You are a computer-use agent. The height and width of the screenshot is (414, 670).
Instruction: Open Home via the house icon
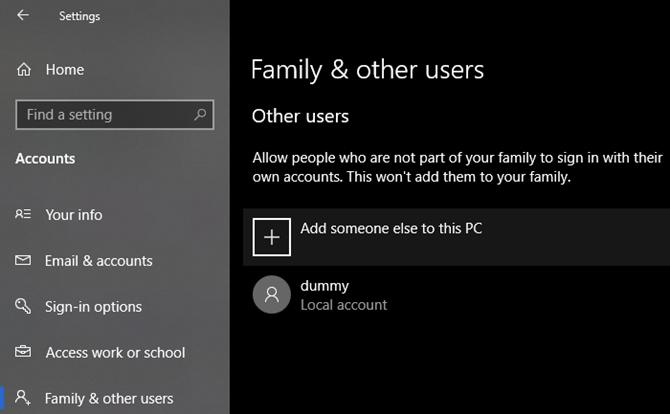(x=24, y=69)
